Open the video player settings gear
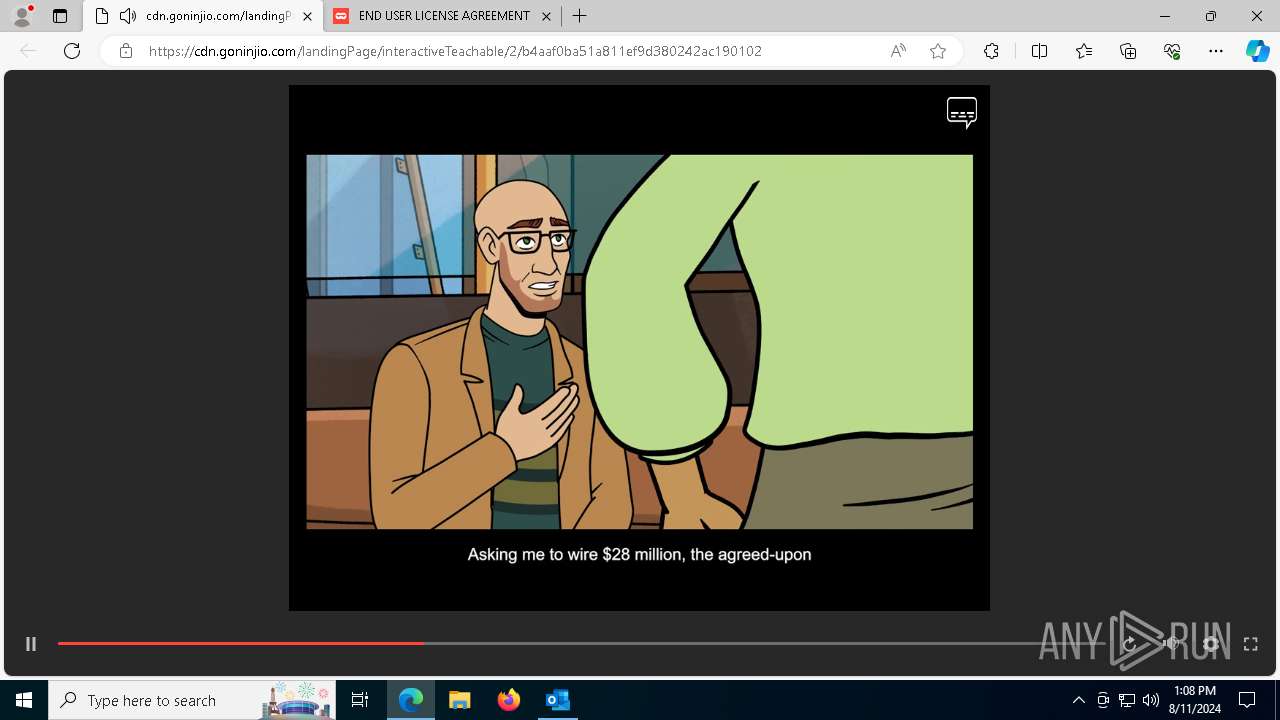The image size is (1280, 720). point(1211,644)
